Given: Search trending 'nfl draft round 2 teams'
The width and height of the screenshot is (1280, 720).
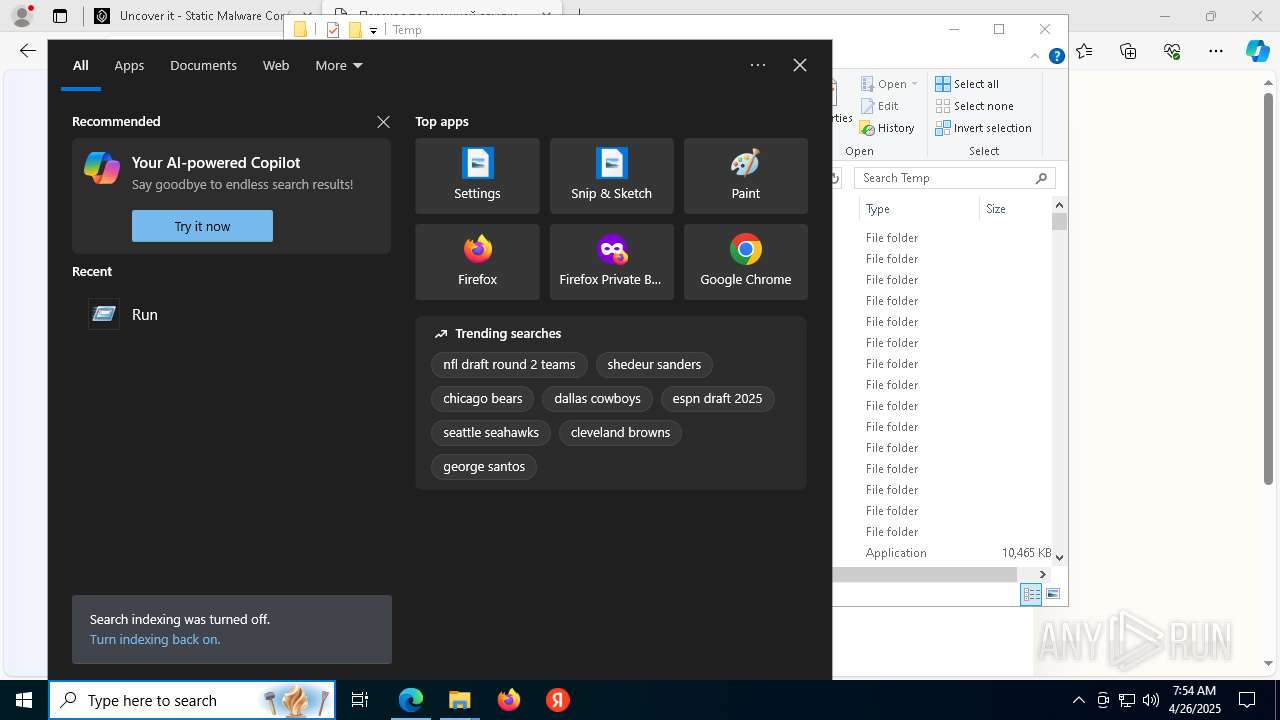Looking at the screenshot, I should 509,365.
